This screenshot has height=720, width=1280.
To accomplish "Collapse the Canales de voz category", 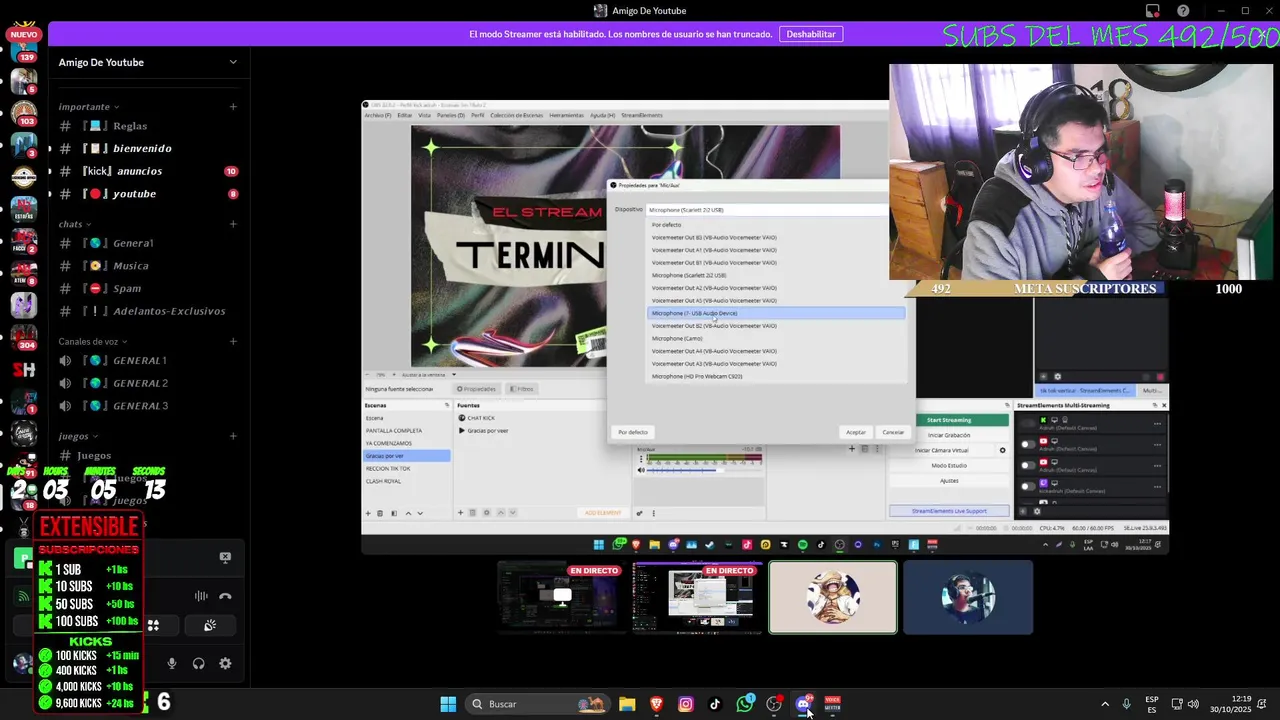I will [x=94, y=341].
